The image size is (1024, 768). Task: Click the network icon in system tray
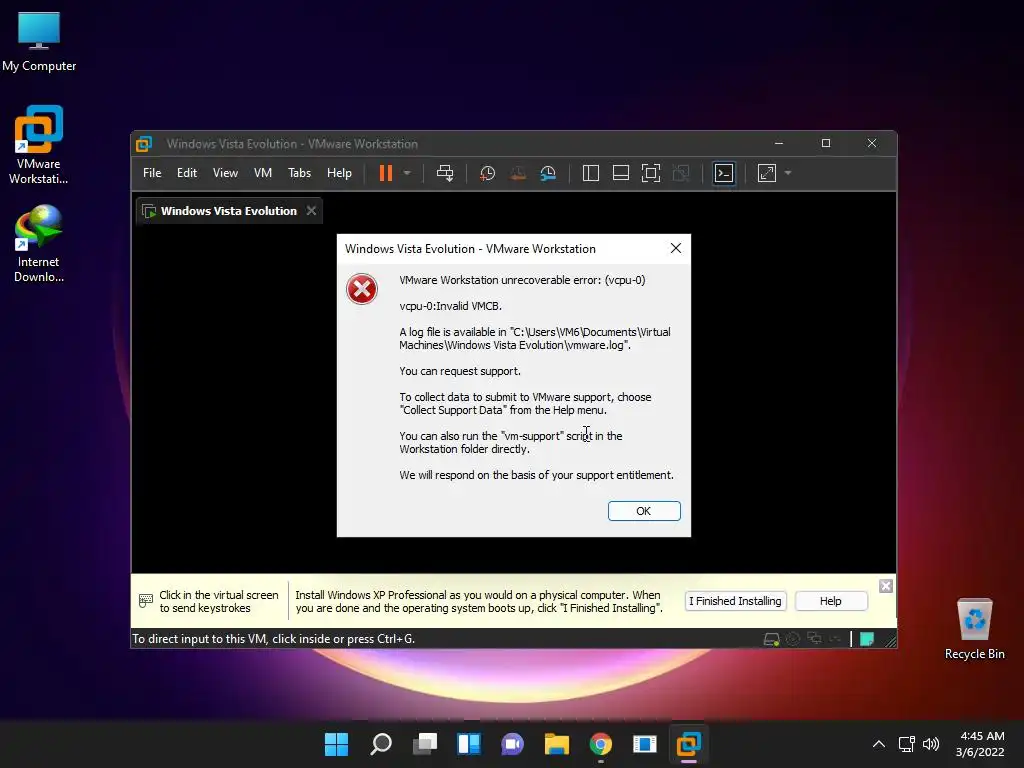[x=906, y=744]
